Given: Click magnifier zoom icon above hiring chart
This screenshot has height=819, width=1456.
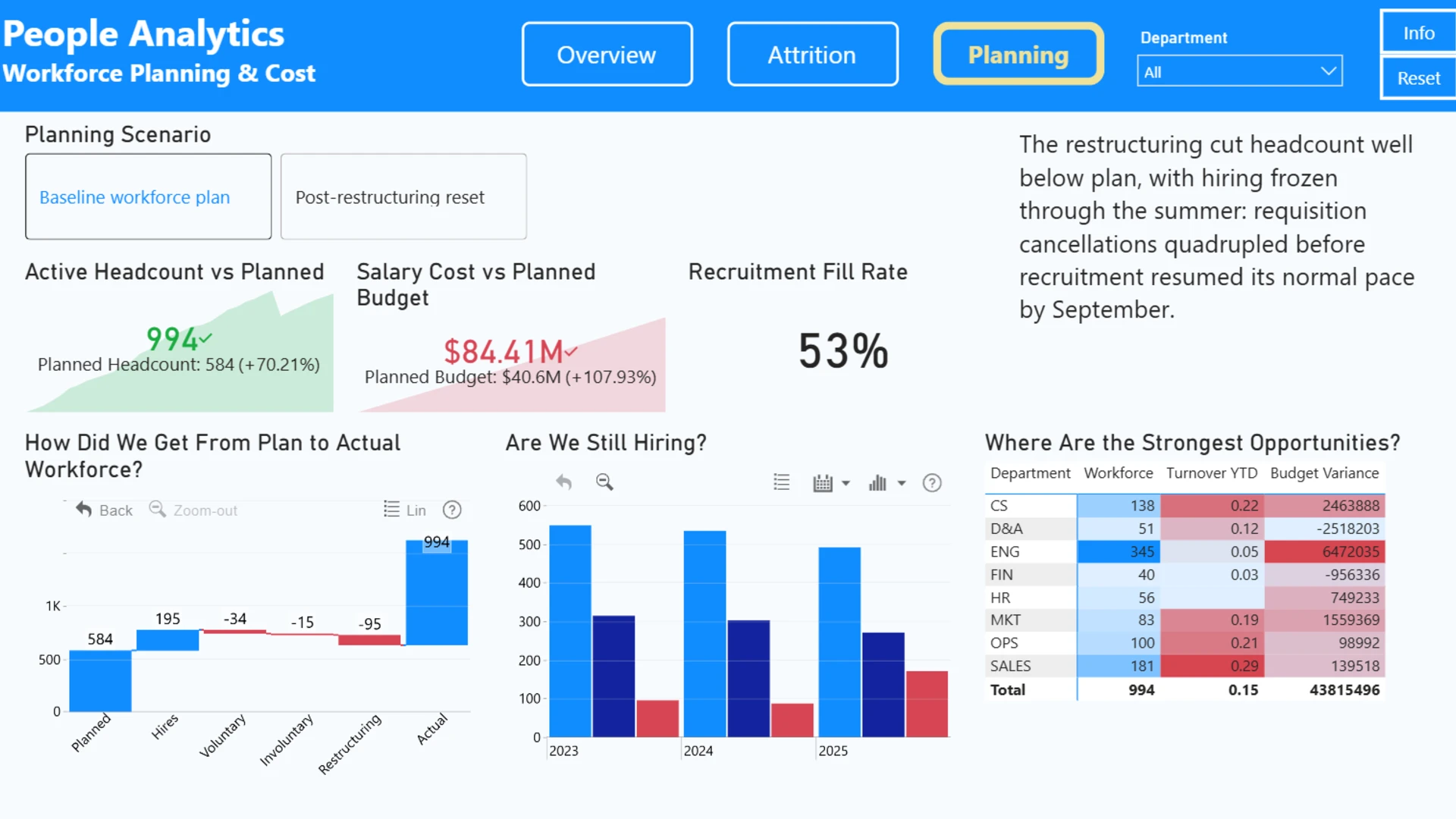Looking at the screenshot, I should pyautogui.click(x=604, y=482).
